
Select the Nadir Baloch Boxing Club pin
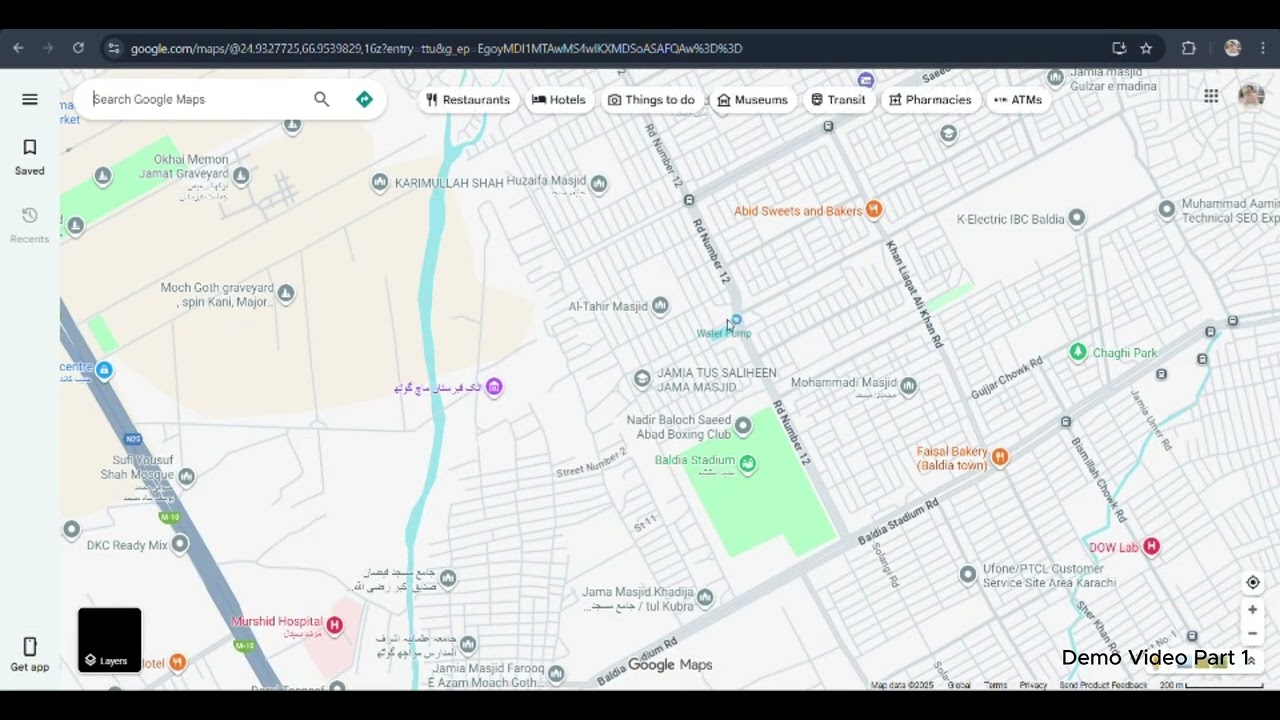pos(743,427)
